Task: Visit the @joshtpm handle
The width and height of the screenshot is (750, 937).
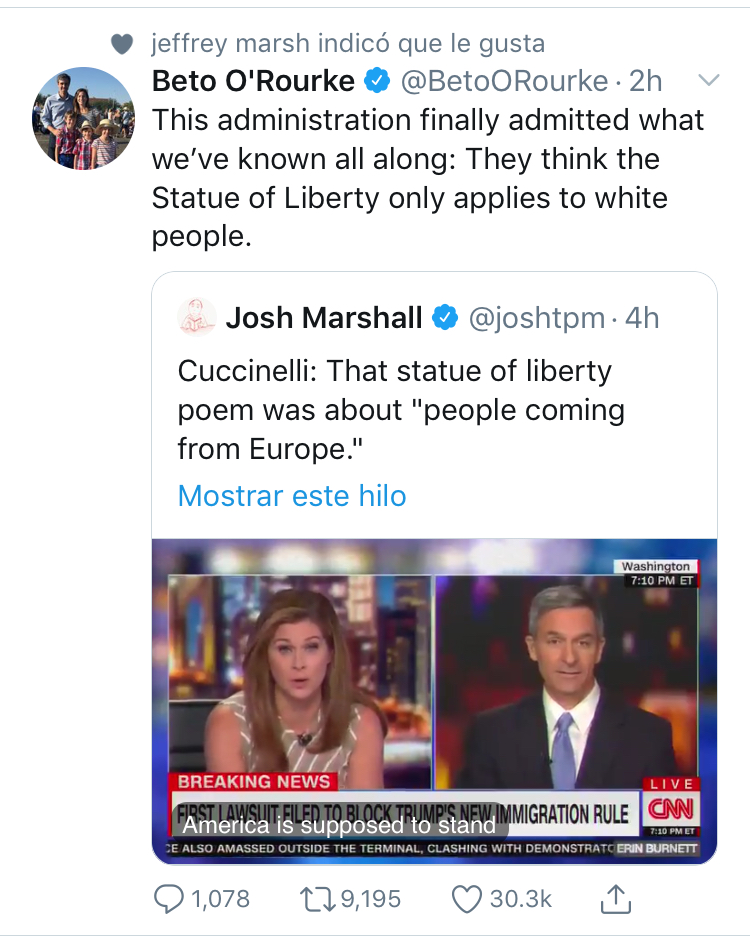Action: [x=537, y=318]
